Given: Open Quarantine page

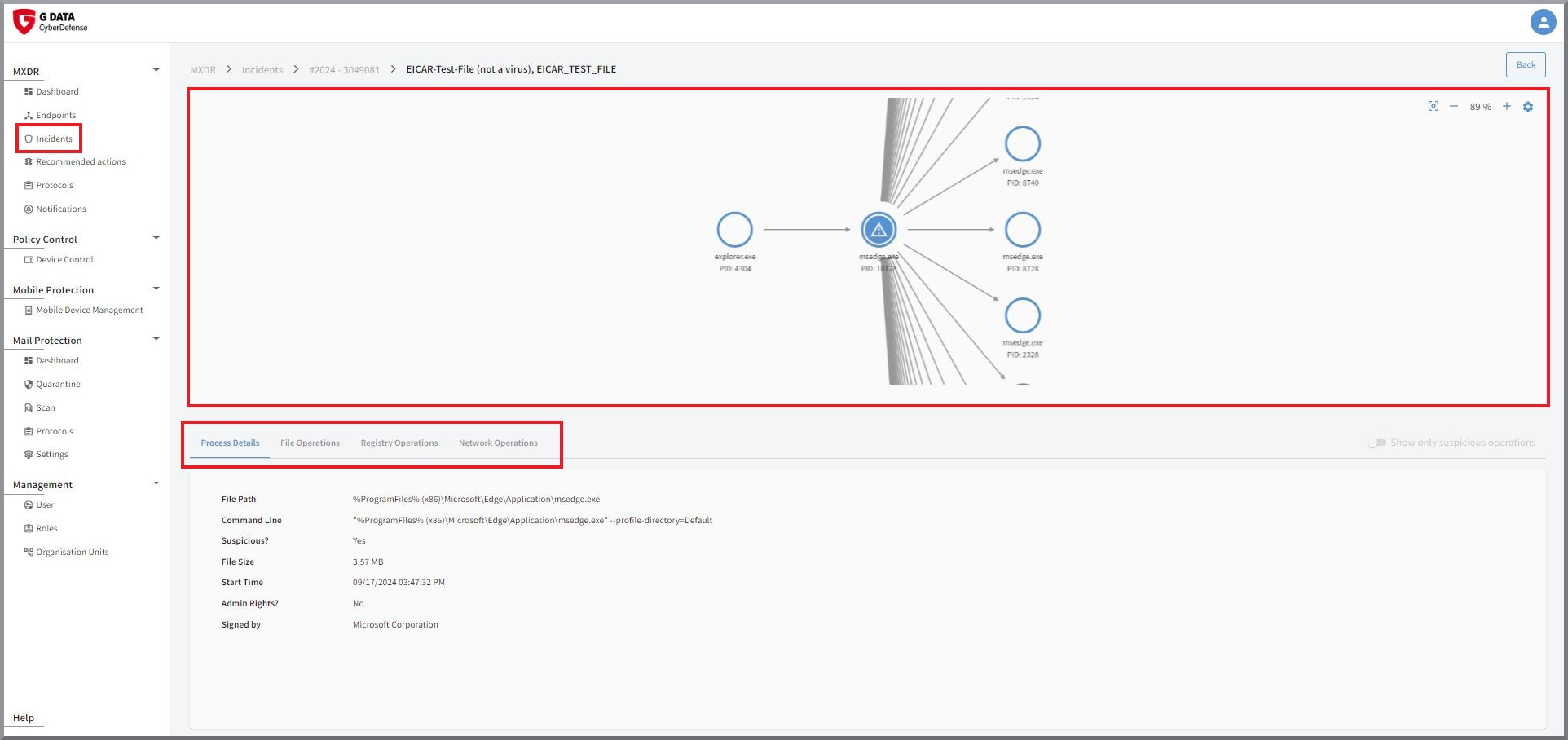Looking at the screenshot, I should tap(52, 385).
